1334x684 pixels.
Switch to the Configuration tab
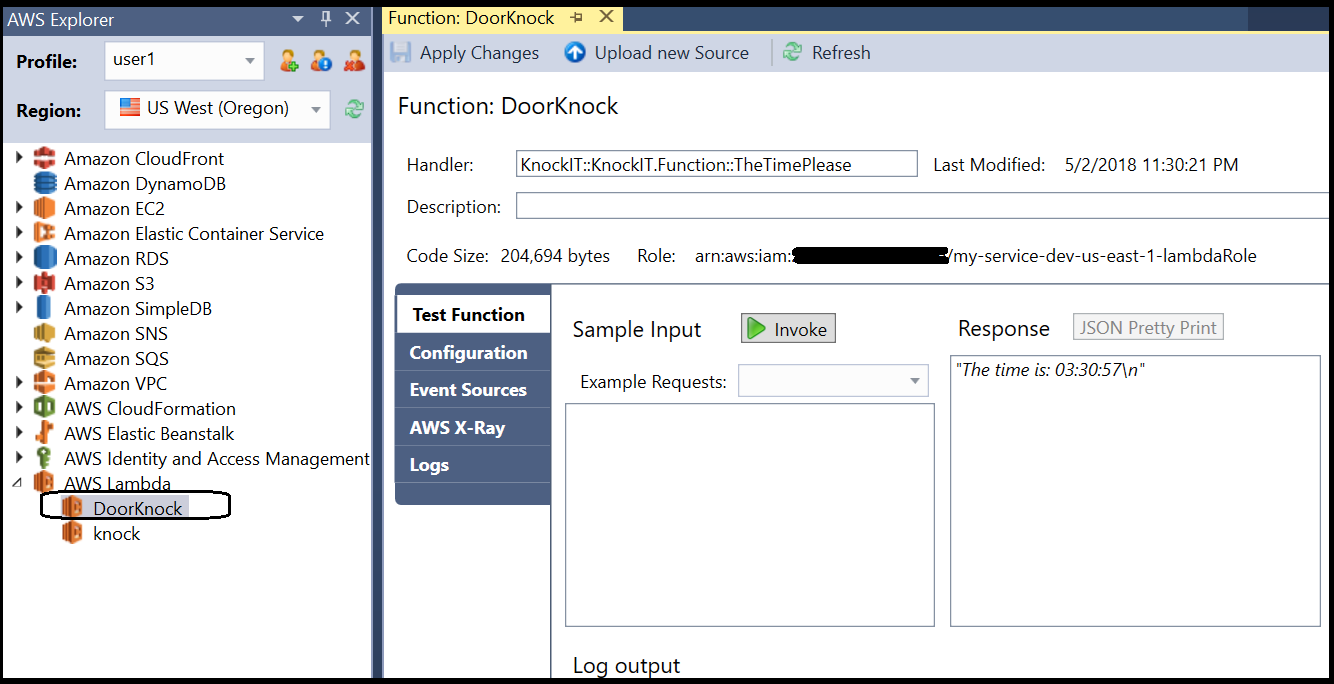[468, 353]
